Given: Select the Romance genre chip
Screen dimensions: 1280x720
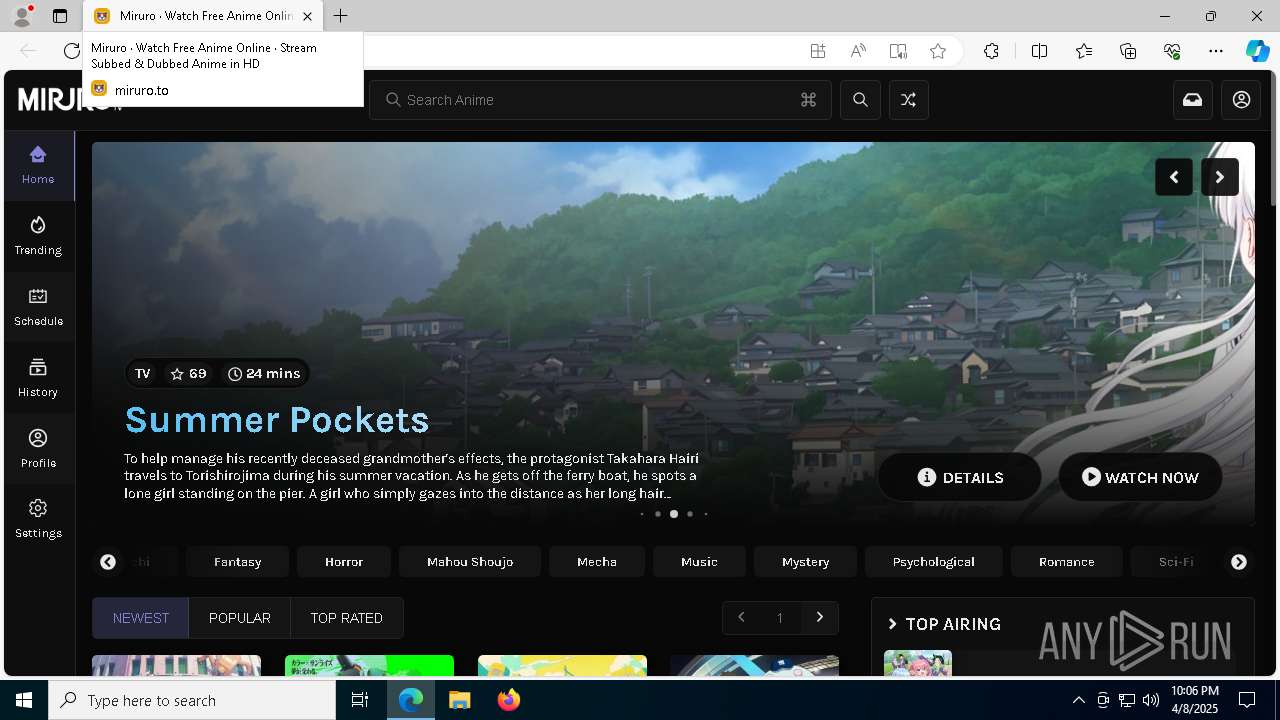Looking at the screenshot, I should tap(1067, 562).
